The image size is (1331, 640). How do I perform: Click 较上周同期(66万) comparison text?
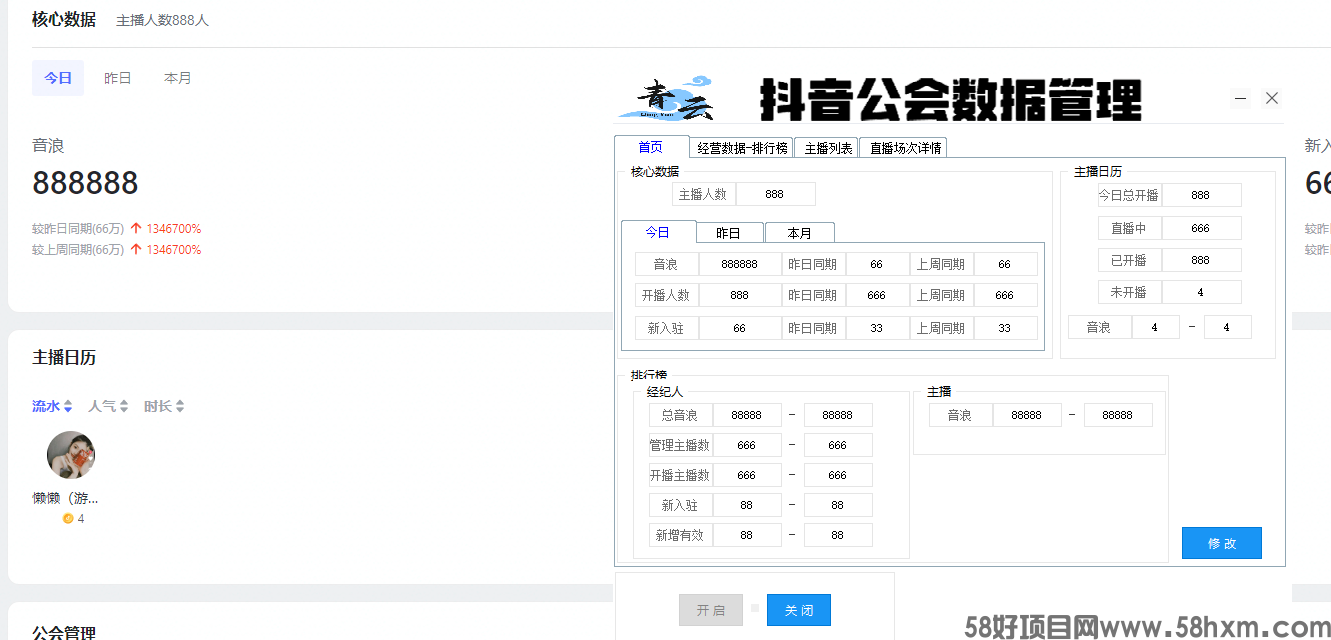point(78,250)
